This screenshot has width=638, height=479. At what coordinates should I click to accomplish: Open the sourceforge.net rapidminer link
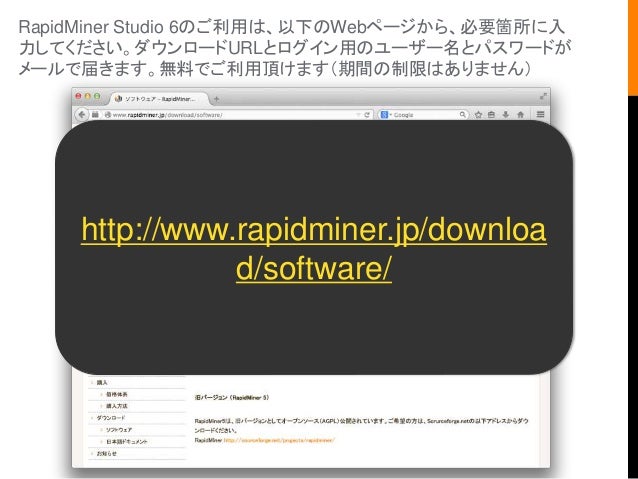point(279,440)
